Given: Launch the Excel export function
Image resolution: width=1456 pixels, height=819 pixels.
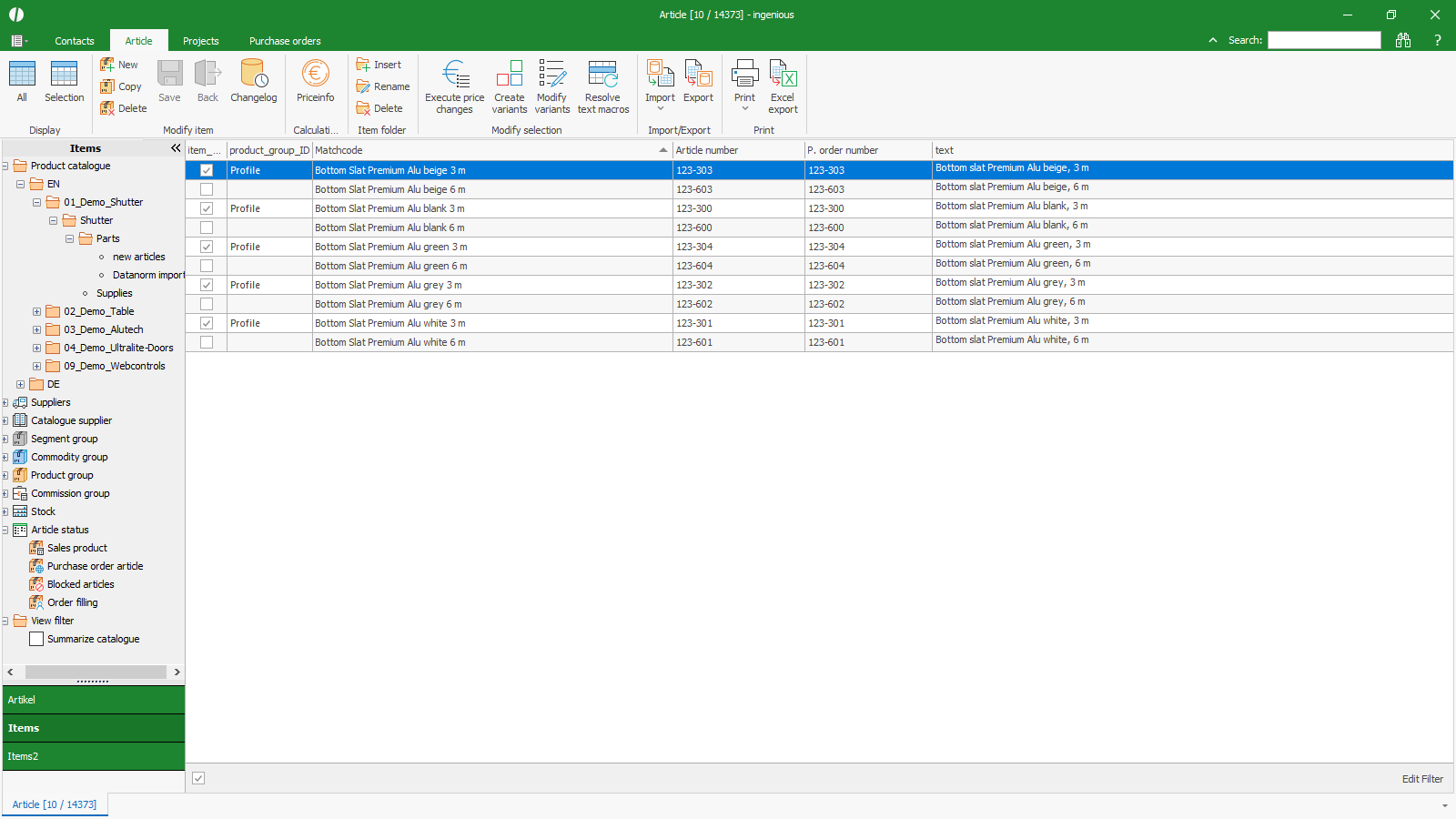Looking at the screenshot, I should tap(783, 75).
